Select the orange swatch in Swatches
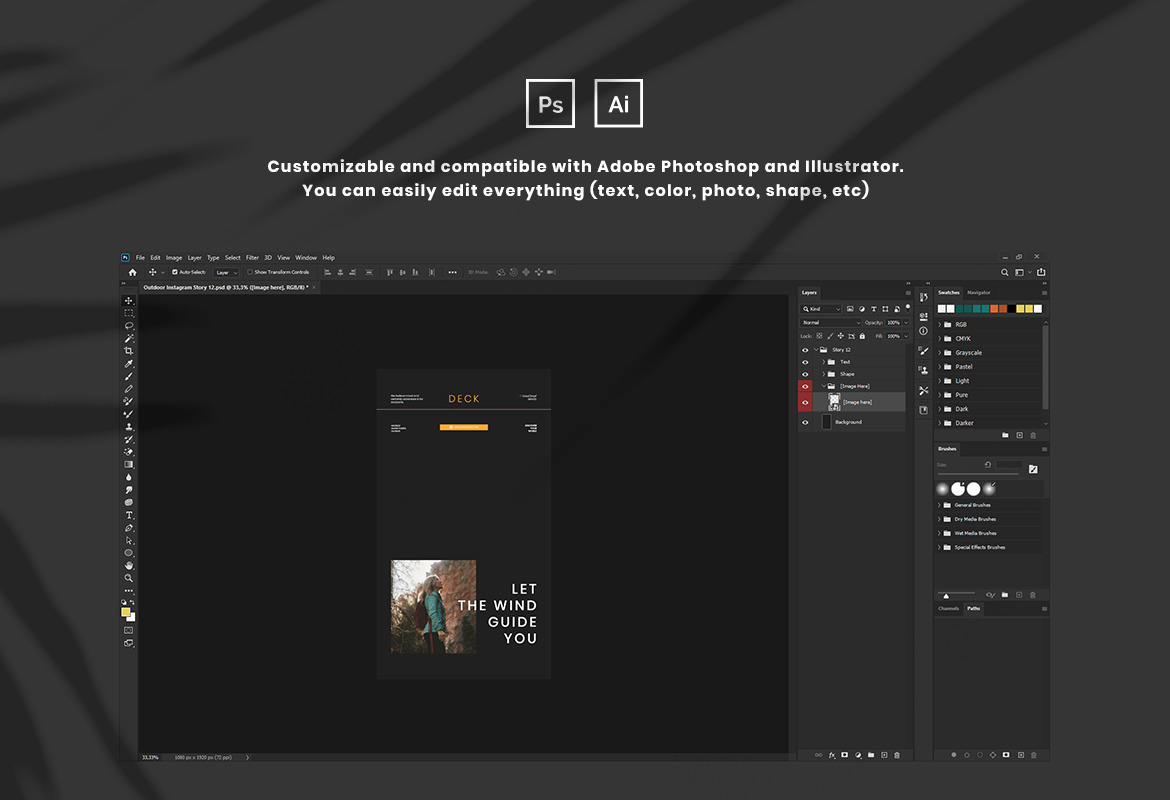This screenshot has width=1170, height=800. (x=995, y=309)
